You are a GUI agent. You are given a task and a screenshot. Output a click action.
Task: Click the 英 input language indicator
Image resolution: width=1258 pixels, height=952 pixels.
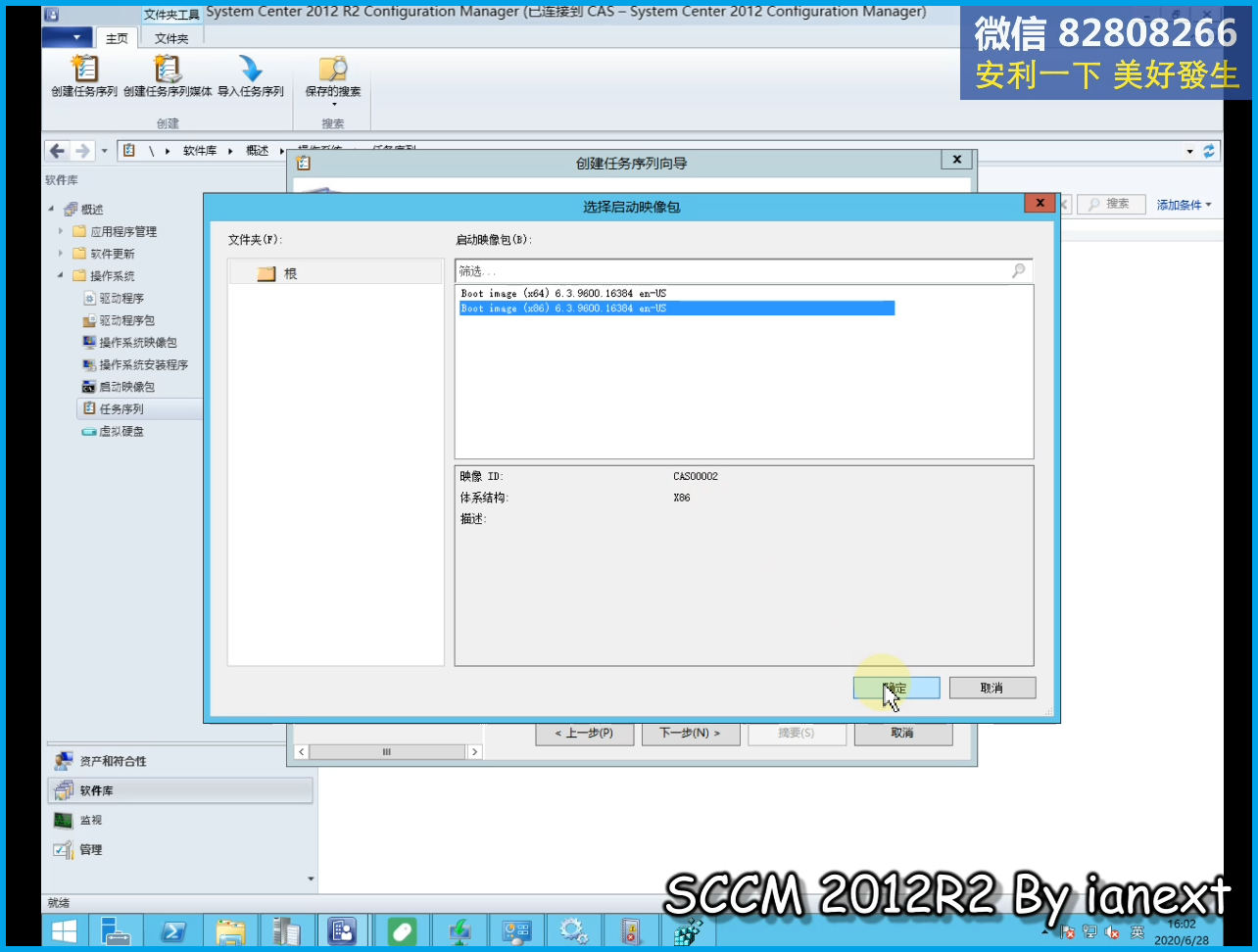click(x=1137, y=931)
